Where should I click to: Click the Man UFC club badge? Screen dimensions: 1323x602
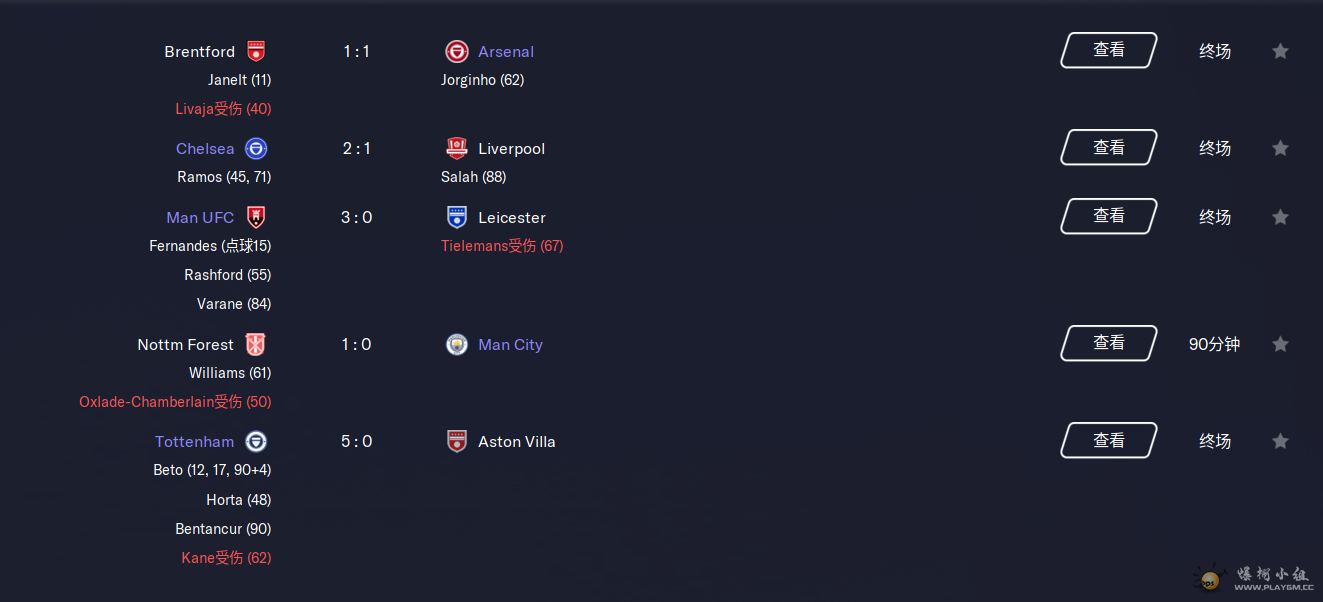point(256,217)
